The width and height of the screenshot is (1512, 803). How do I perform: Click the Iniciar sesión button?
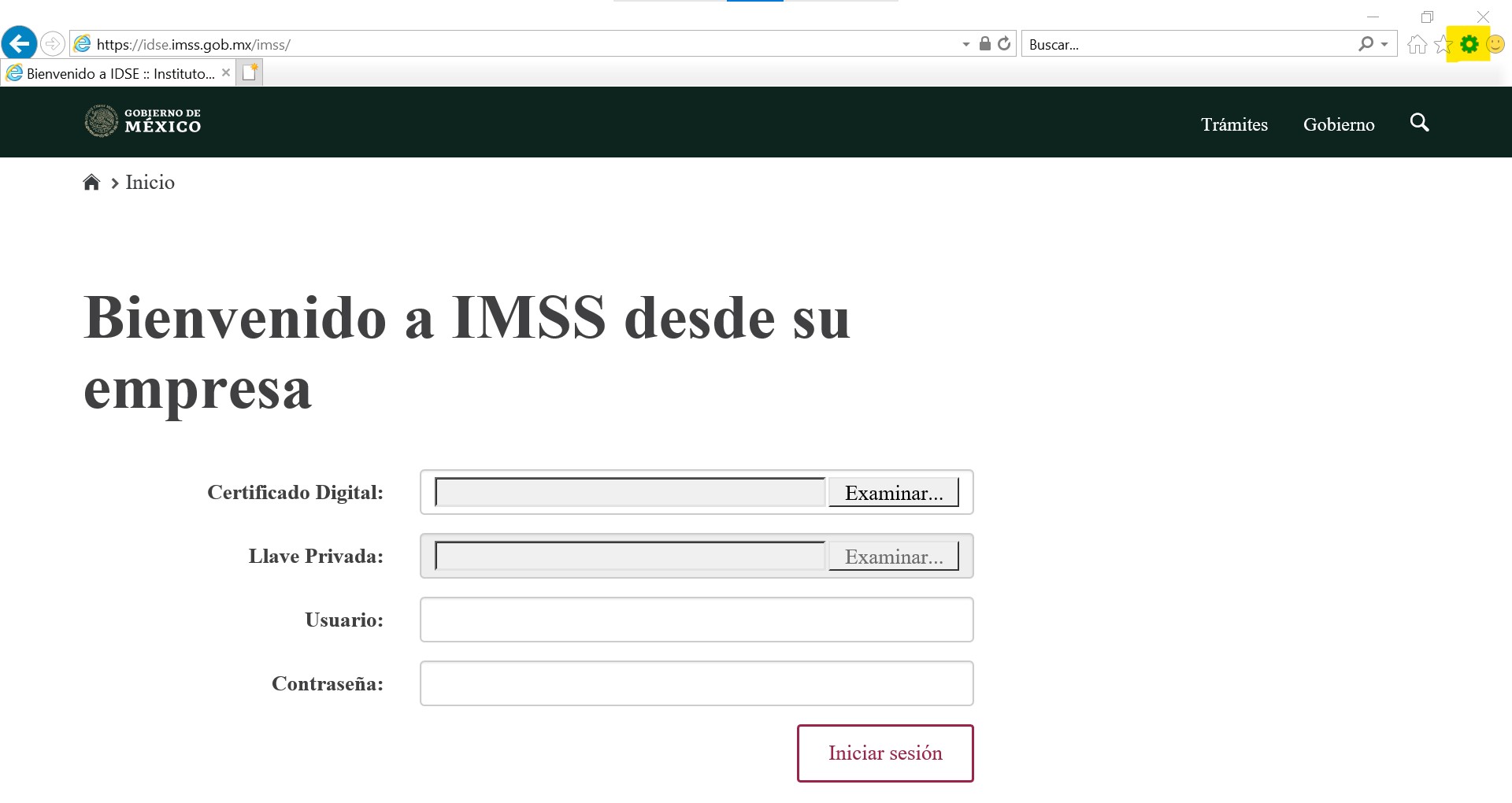click(885, 753)
